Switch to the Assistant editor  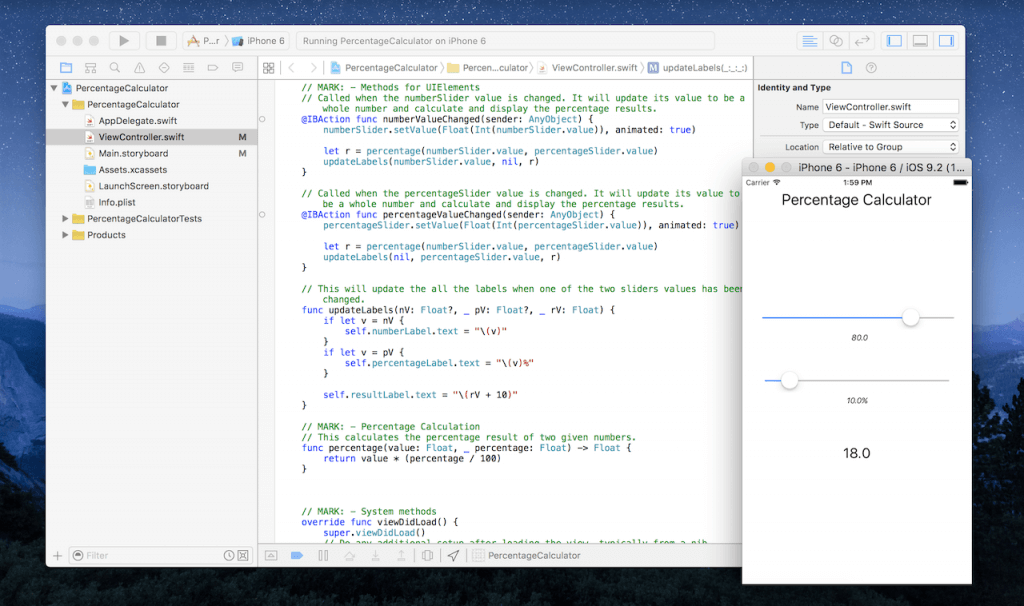pyautogui.click(x=835, y=41)
